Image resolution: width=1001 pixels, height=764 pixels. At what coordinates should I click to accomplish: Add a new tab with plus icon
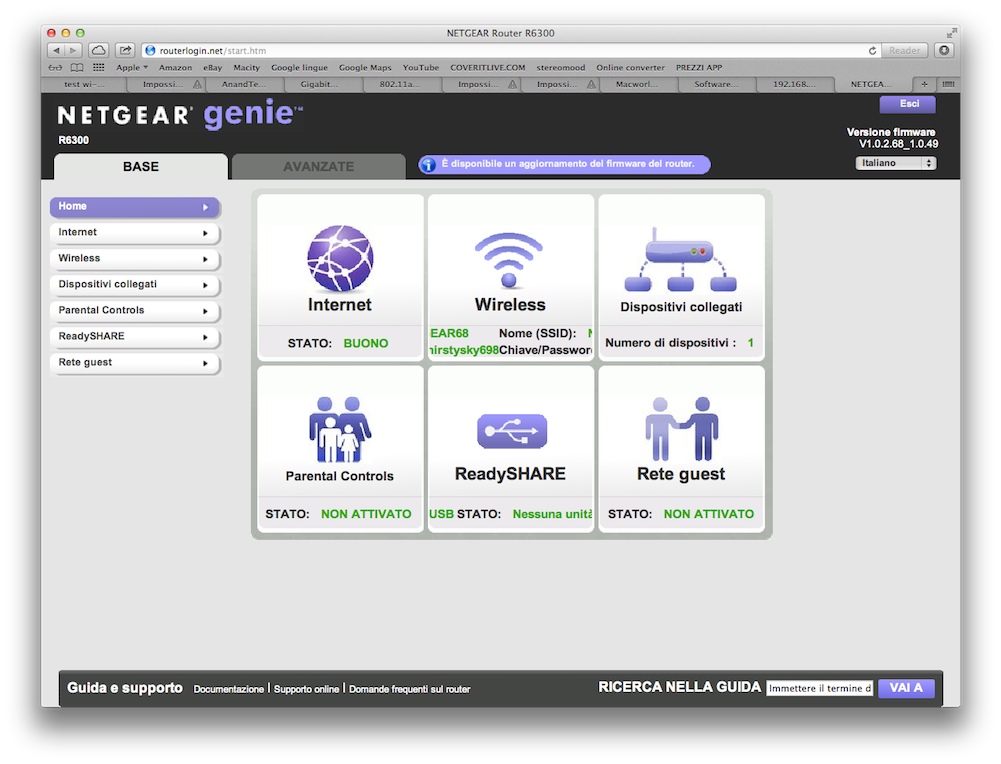[924, 84]
